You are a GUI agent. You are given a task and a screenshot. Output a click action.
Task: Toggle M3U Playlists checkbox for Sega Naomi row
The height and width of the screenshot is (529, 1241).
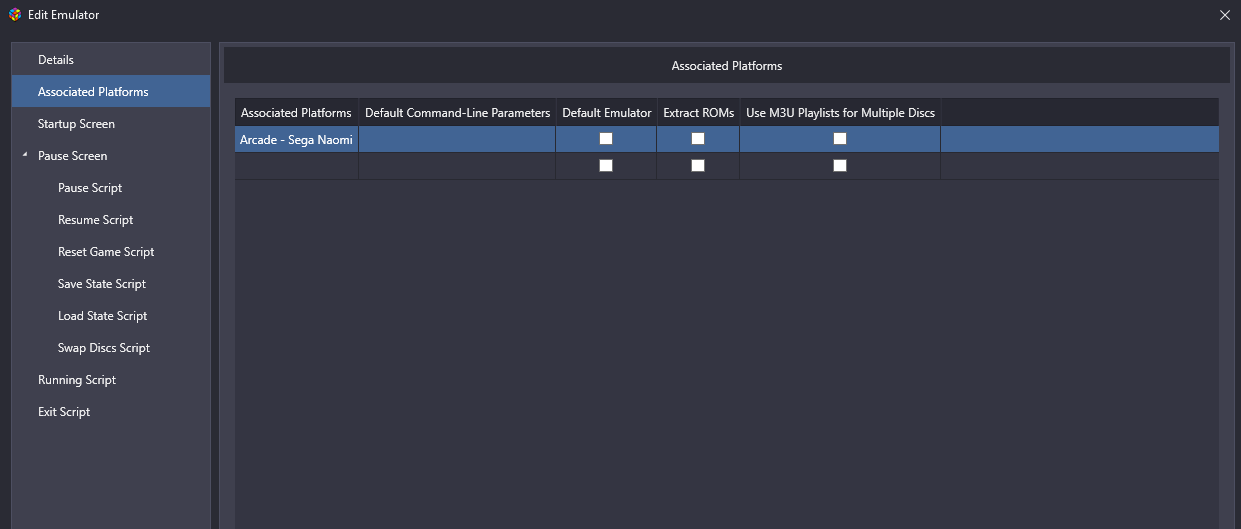coord(840,139)
